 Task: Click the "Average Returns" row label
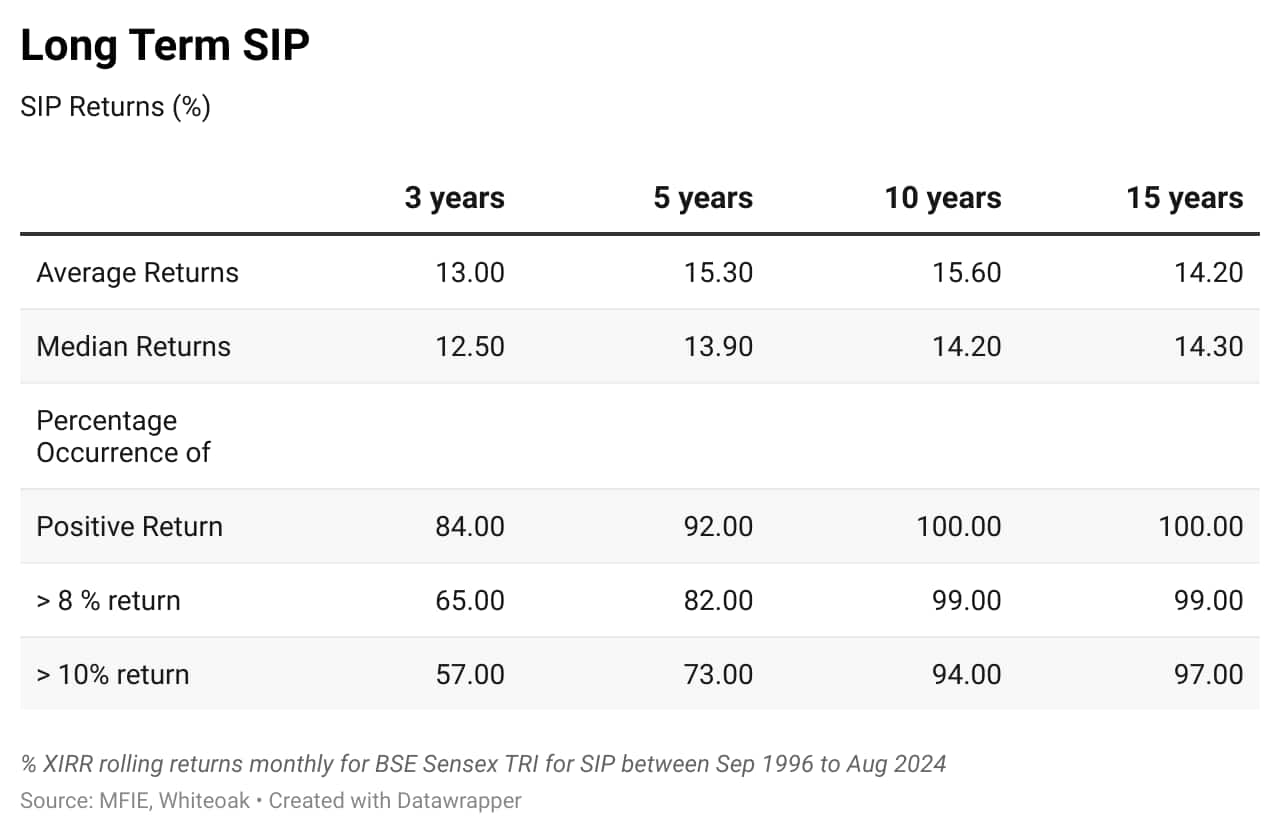pos(137,273)
